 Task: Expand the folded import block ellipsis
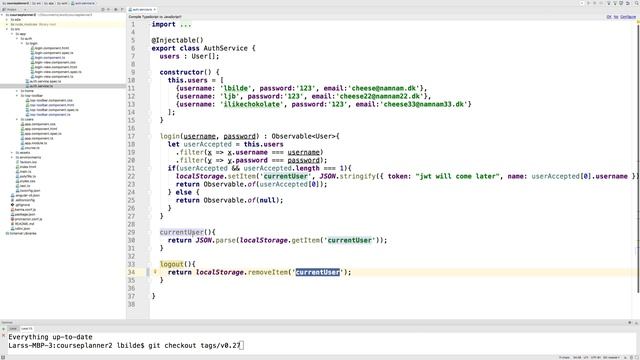pyautogui.click(x=185, y=24)
